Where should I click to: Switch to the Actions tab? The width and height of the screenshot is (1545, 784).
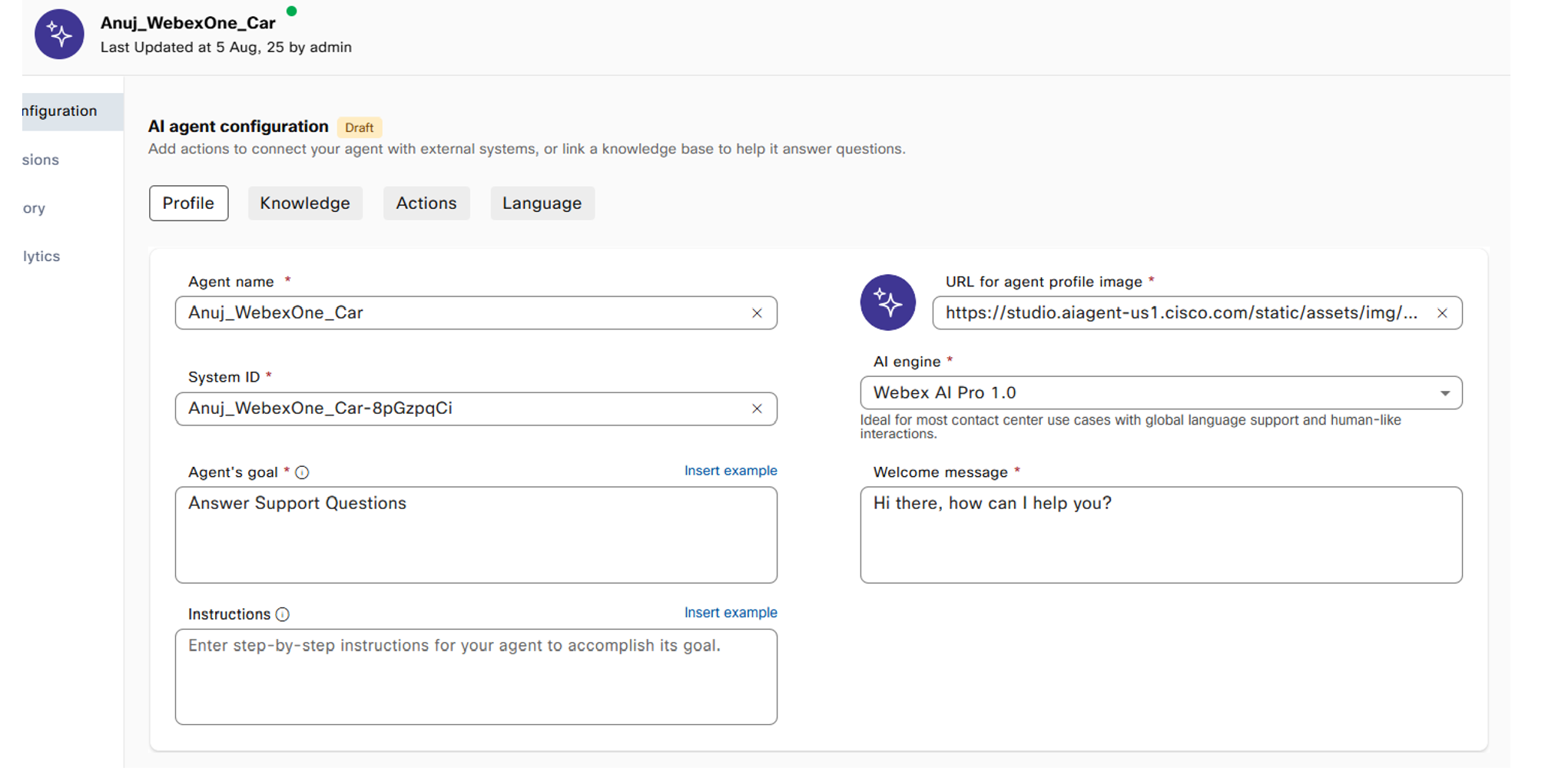pos(426,203)
